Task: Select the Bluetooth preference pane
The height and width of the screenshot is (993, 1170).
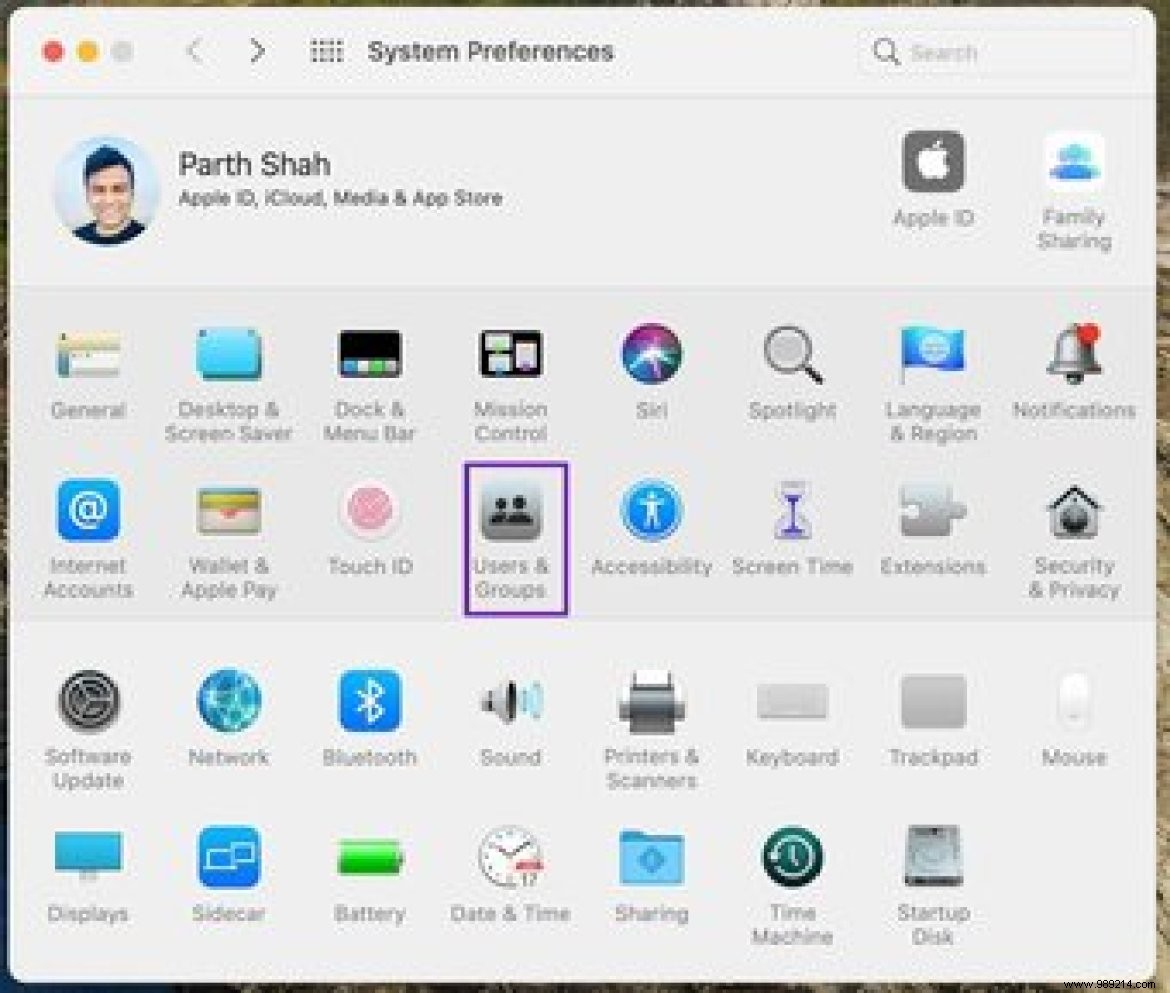Action: coord(370,702)
